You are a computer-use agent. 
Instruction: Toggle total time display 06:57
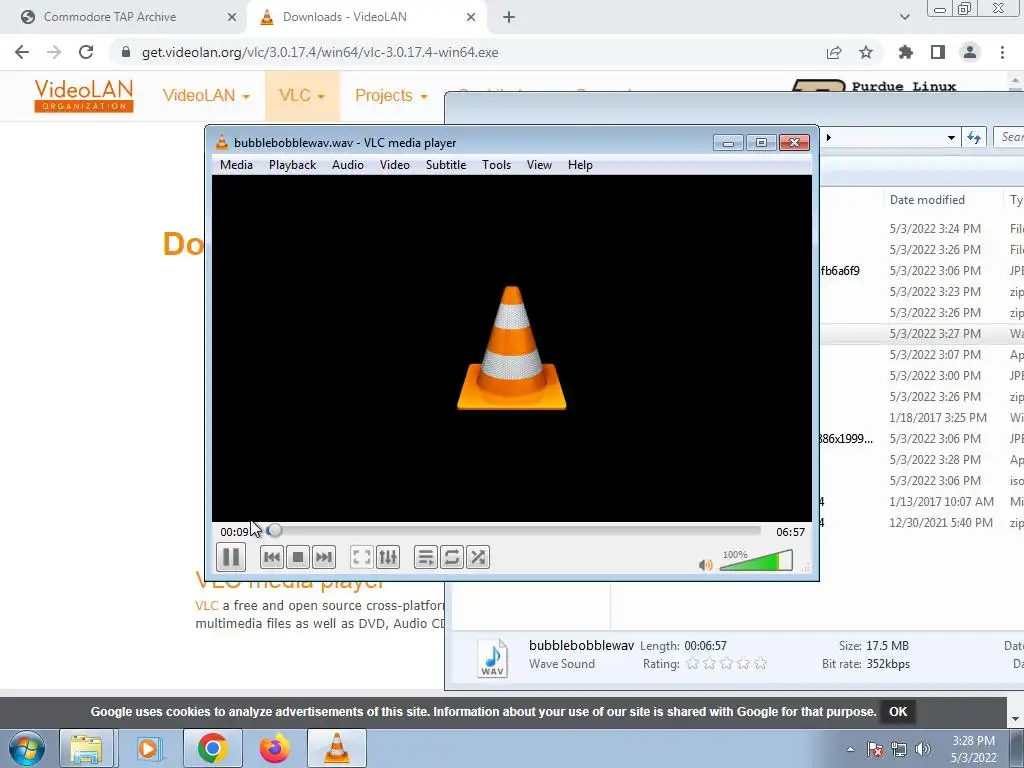(x=790, y=532)
